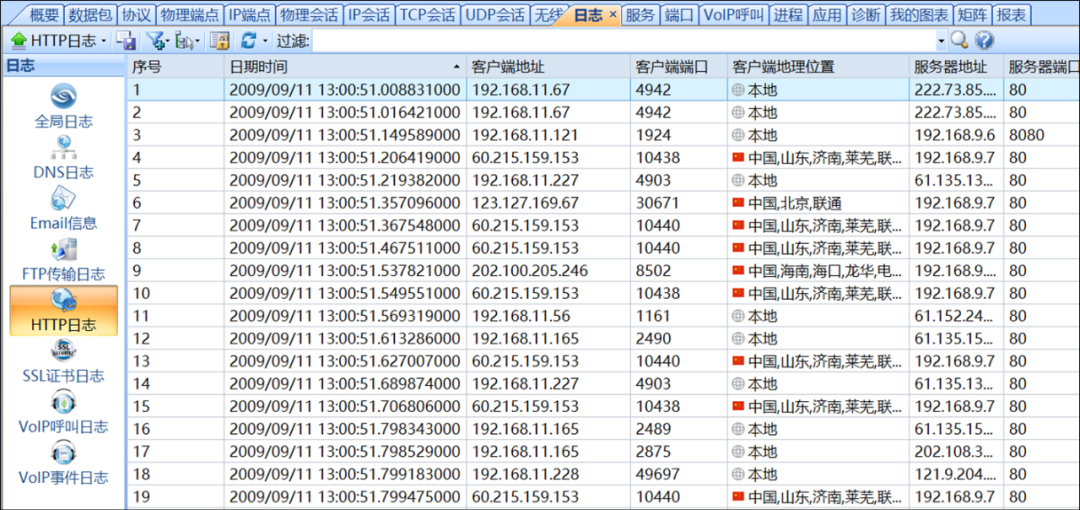The width and height of the screenshot is (1080, 510).
Task: Click the 过滤 filter input field
Action: [622, 41]
